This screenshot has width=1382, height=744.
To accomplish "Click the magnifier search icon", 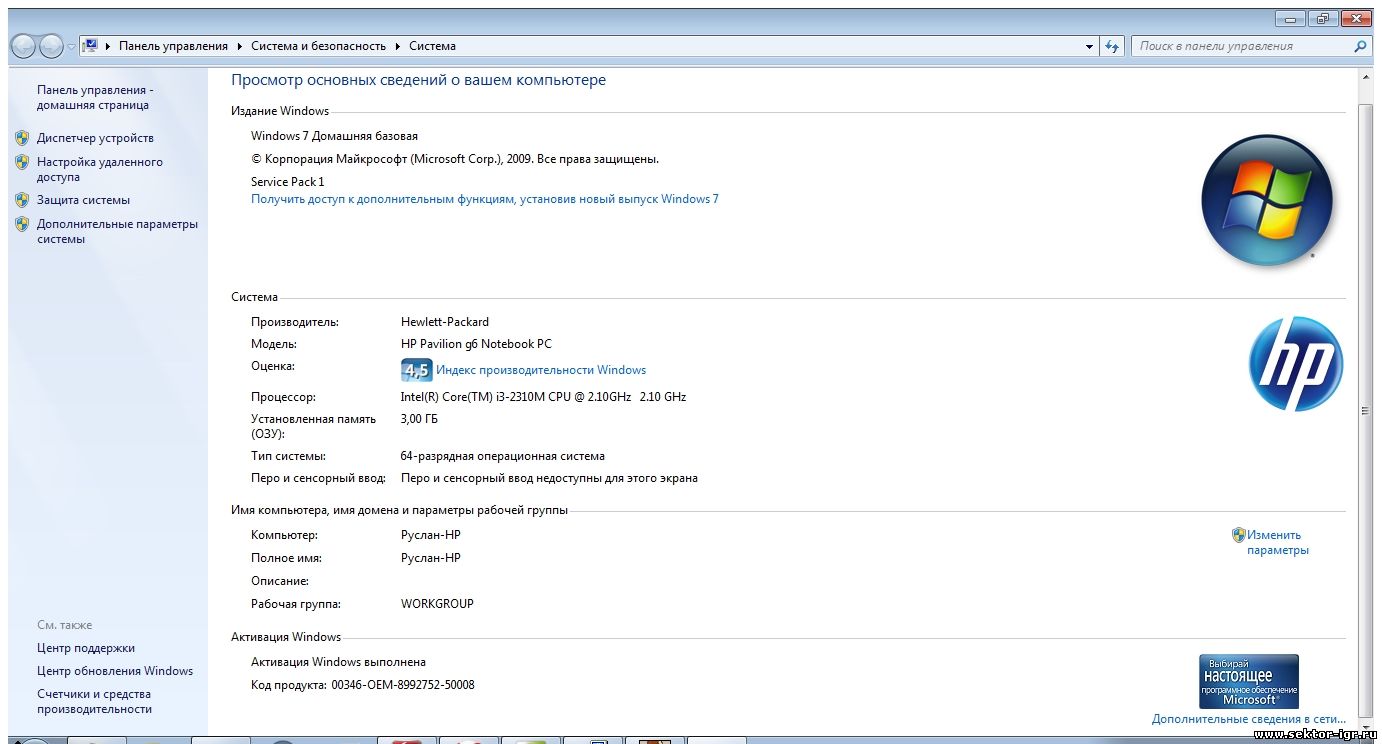I will tap(1360, 46).
